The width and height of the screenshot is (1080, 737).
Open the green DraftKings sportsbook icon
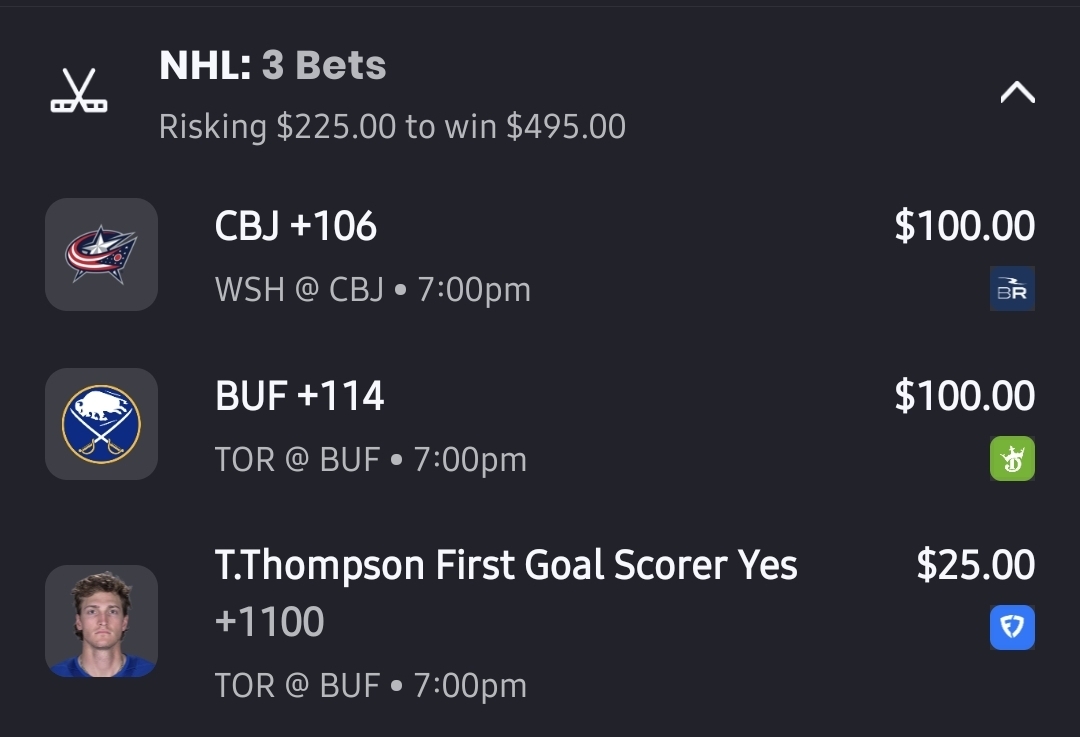click(x=1012, y=459)
